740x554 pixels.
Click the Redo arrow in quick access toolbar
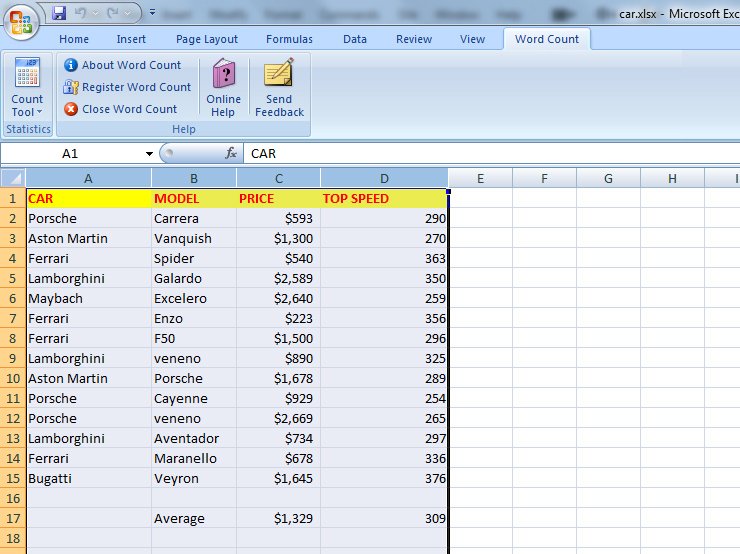point(113,13)
